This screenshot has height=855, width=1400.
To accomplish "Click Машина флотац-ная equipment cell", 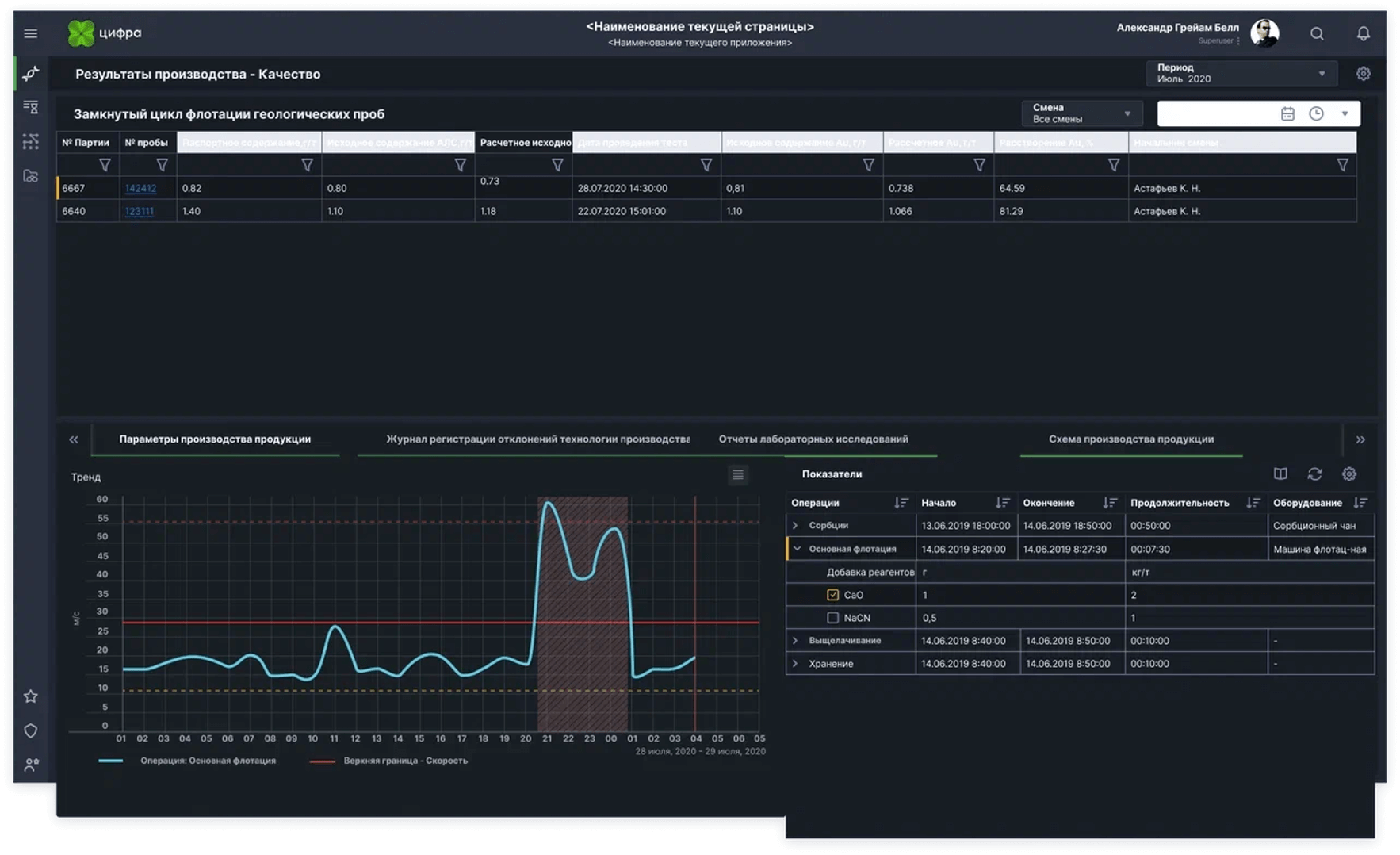I will 1320,549.
